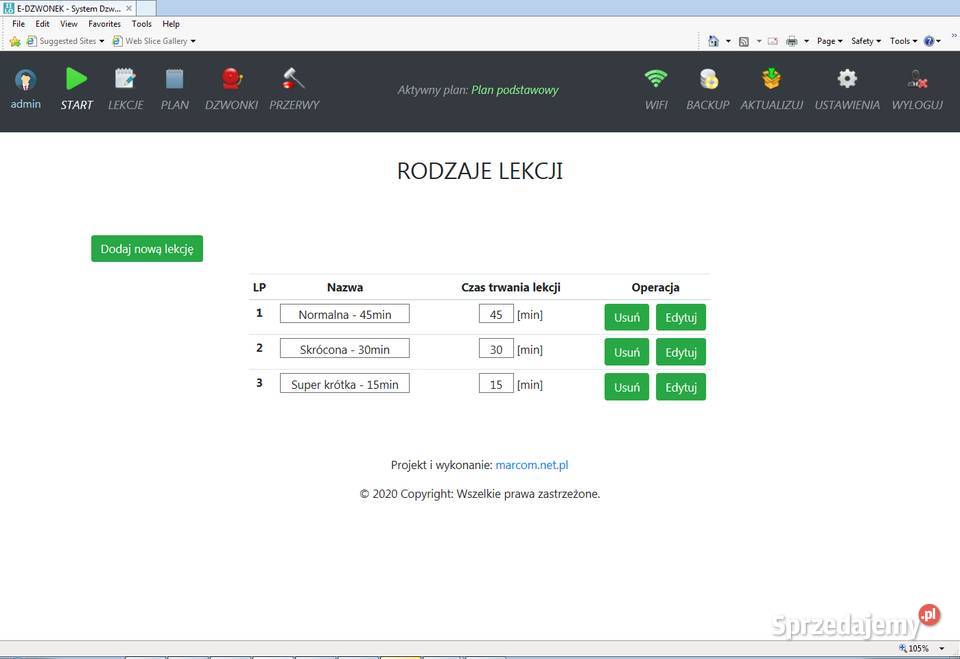
Task: Open the PLAN section icon
Action: [174, 79]
